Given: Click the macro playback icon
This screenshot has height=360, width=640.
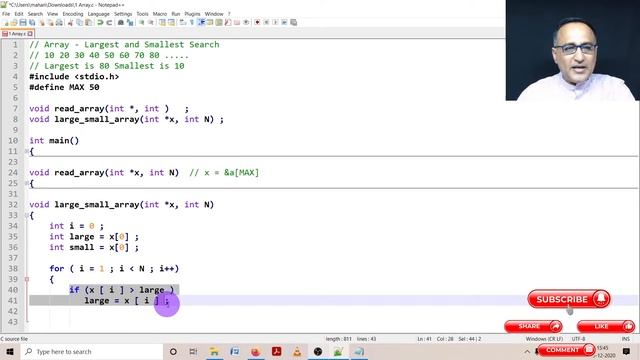Looking at the screenshot, I should point(275,22).
